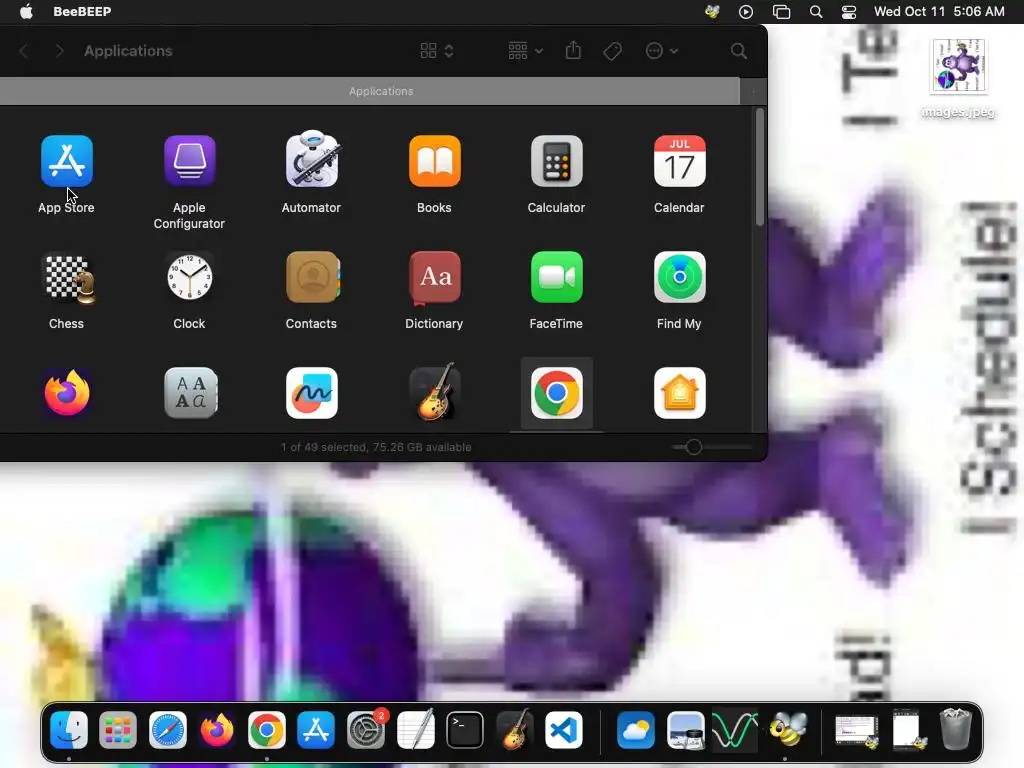Open the images.jpeg desktop file thumbnail
The image size is (1024, 768).
959,65
